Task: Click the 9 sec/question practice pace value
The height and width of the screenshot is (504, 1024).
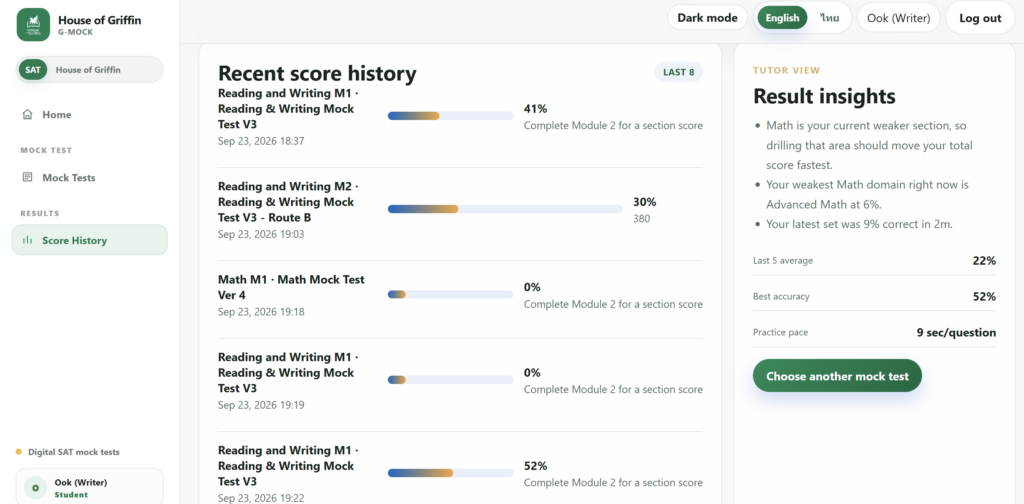Action: click(956, 332)
